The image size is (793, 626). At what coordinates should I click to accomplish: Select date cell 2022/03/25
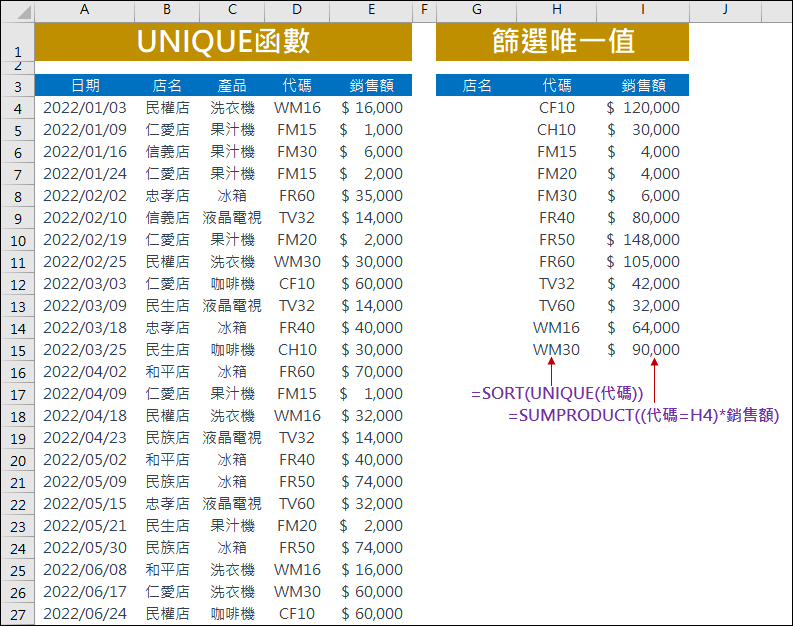point(85,350)
